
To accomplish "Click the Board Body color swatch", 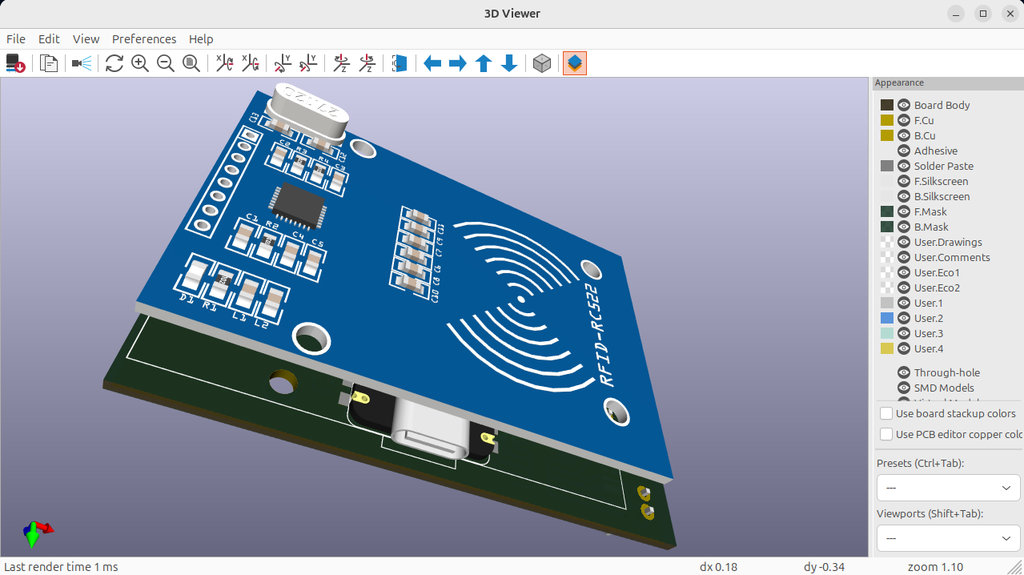I will tap(887, 105).
